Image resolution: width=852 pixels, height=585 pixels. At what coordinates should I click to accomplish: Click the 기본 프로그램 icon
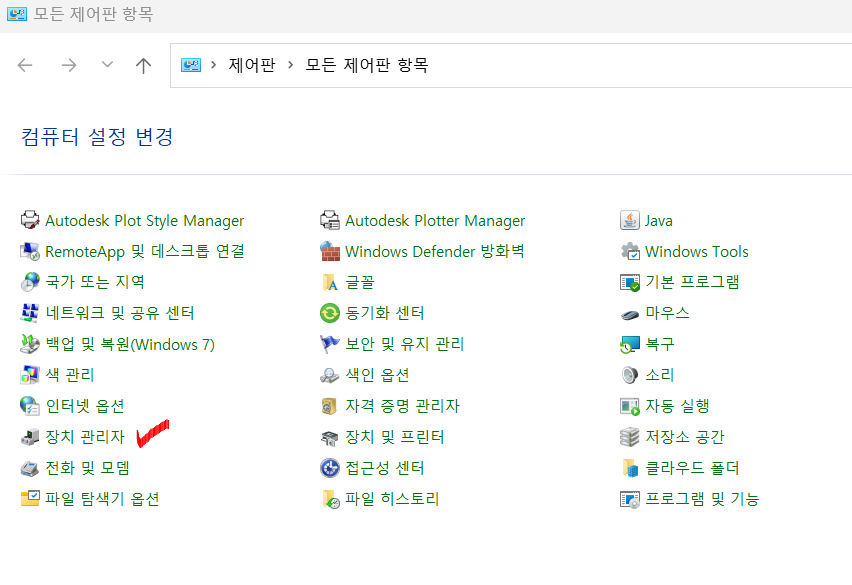coord(630,282)
